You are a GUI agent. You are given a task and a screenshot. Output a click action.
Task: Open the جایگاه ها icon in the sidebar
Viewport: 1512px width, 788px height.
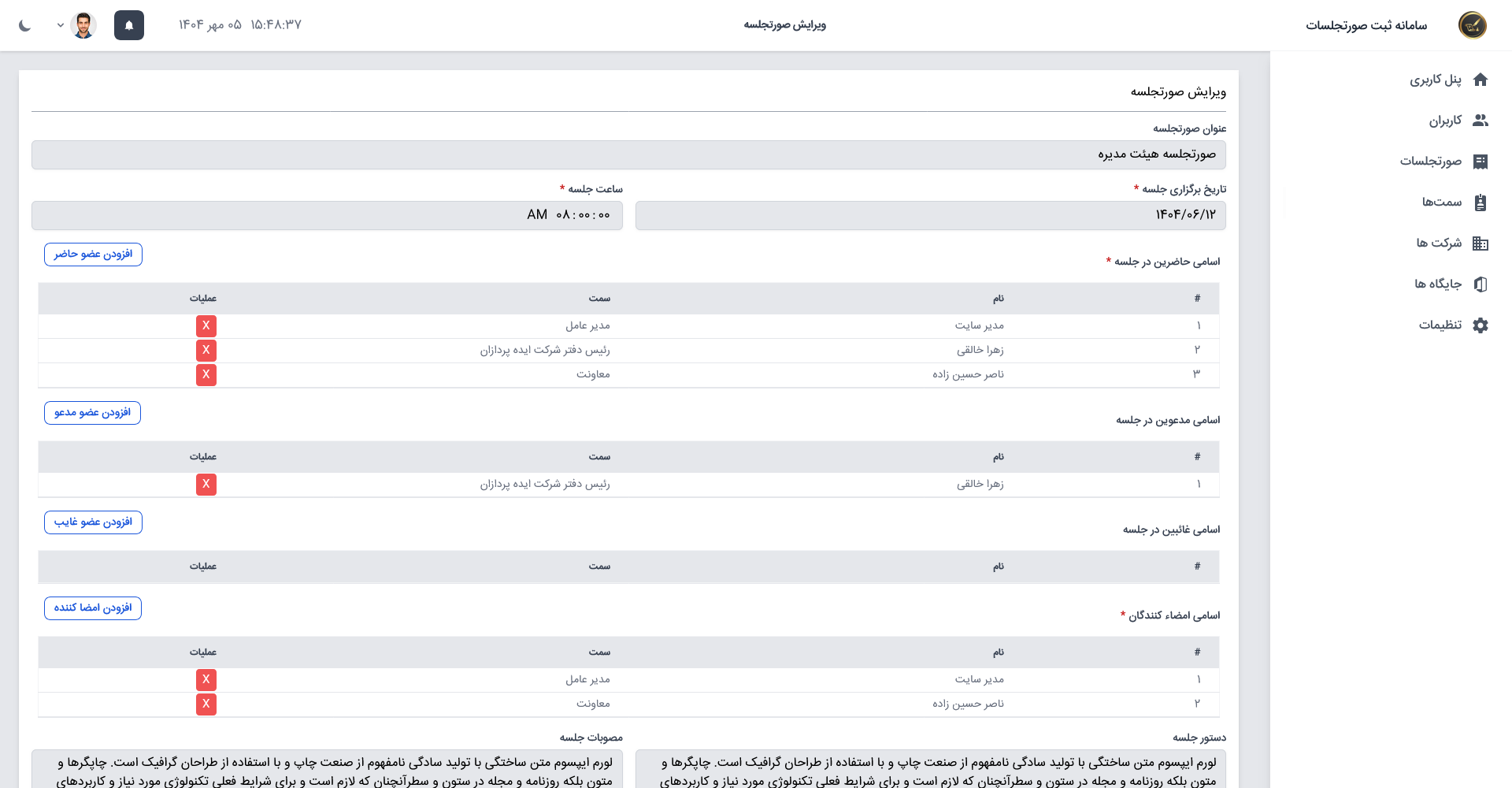pos(1480,284)
